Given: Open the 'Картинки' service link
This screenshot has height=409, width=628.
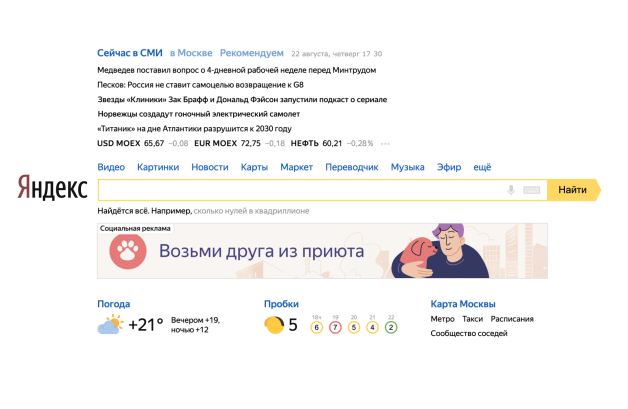Looking at the screenshot, I should 158,167.
